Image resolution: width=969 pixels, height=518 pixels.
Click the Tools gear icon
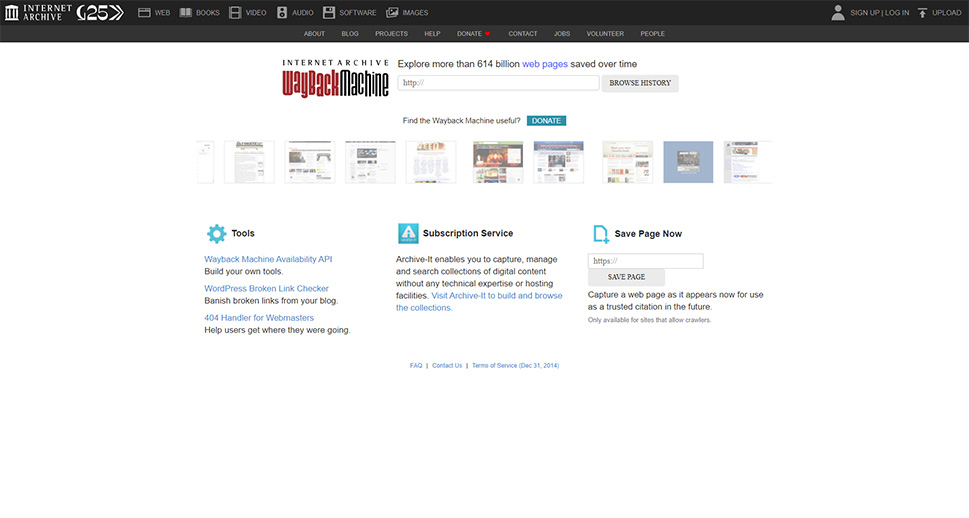[x=216, y=234]
